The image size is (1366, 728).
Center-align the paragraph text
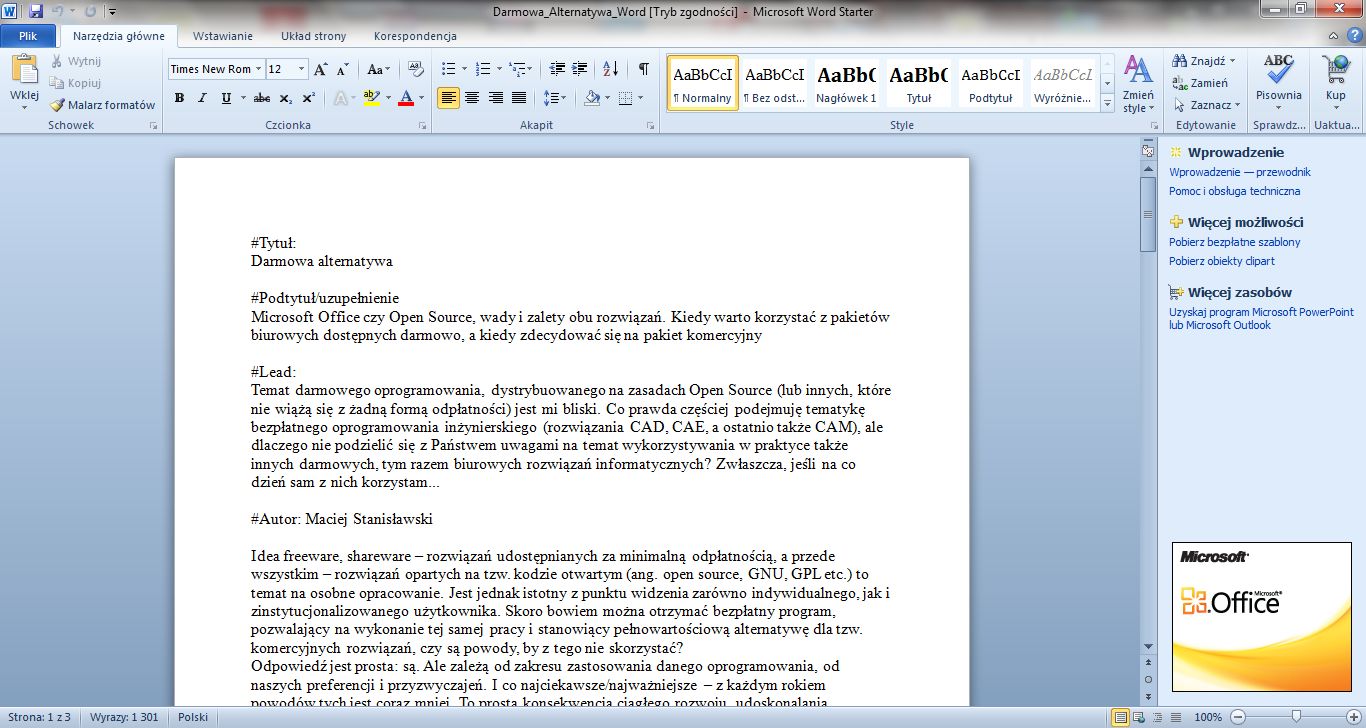coord(472,98)
